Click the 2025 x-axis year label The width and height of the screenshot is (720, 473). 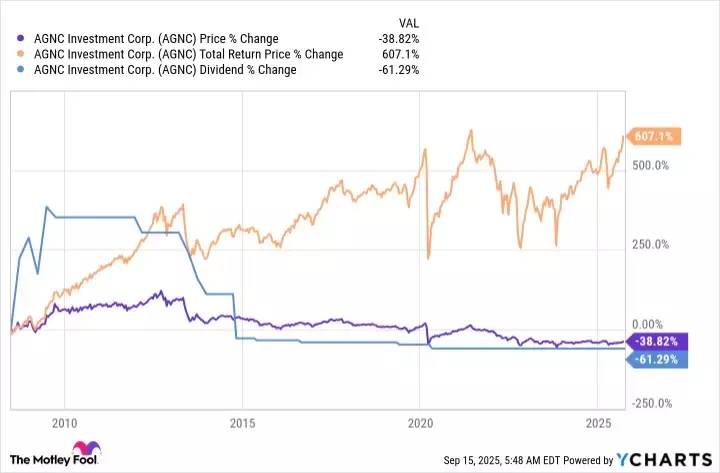(x=597, y=423)
